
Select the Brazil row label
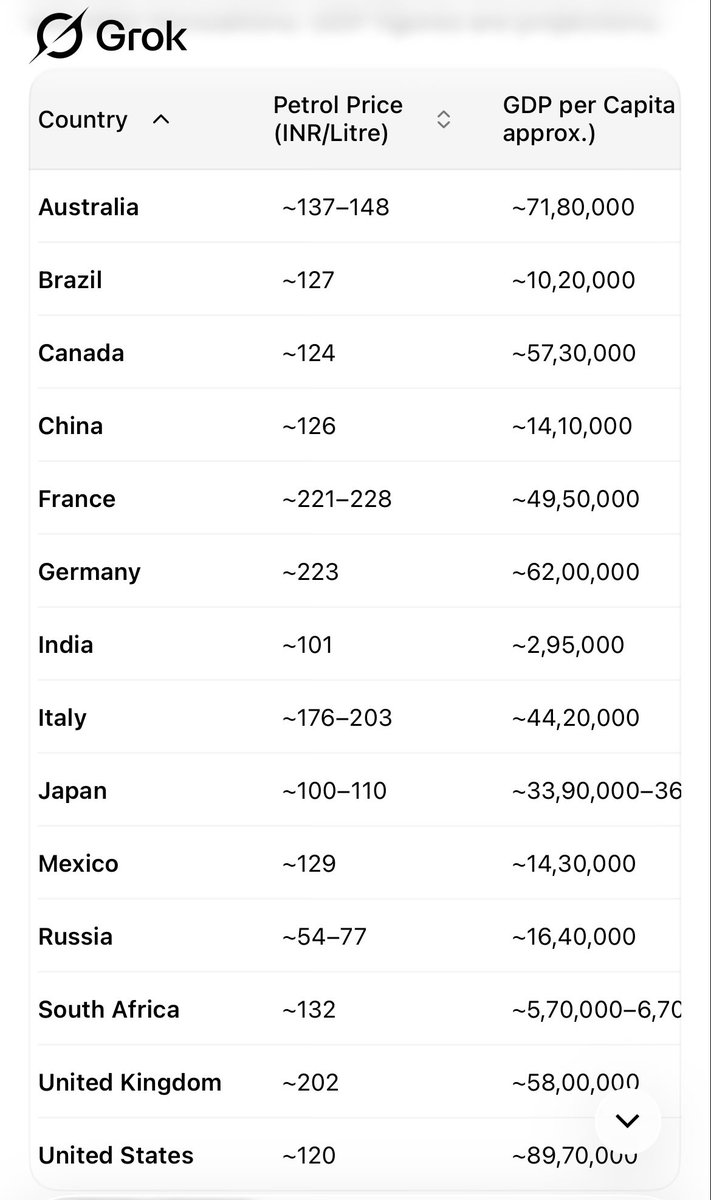70,280
